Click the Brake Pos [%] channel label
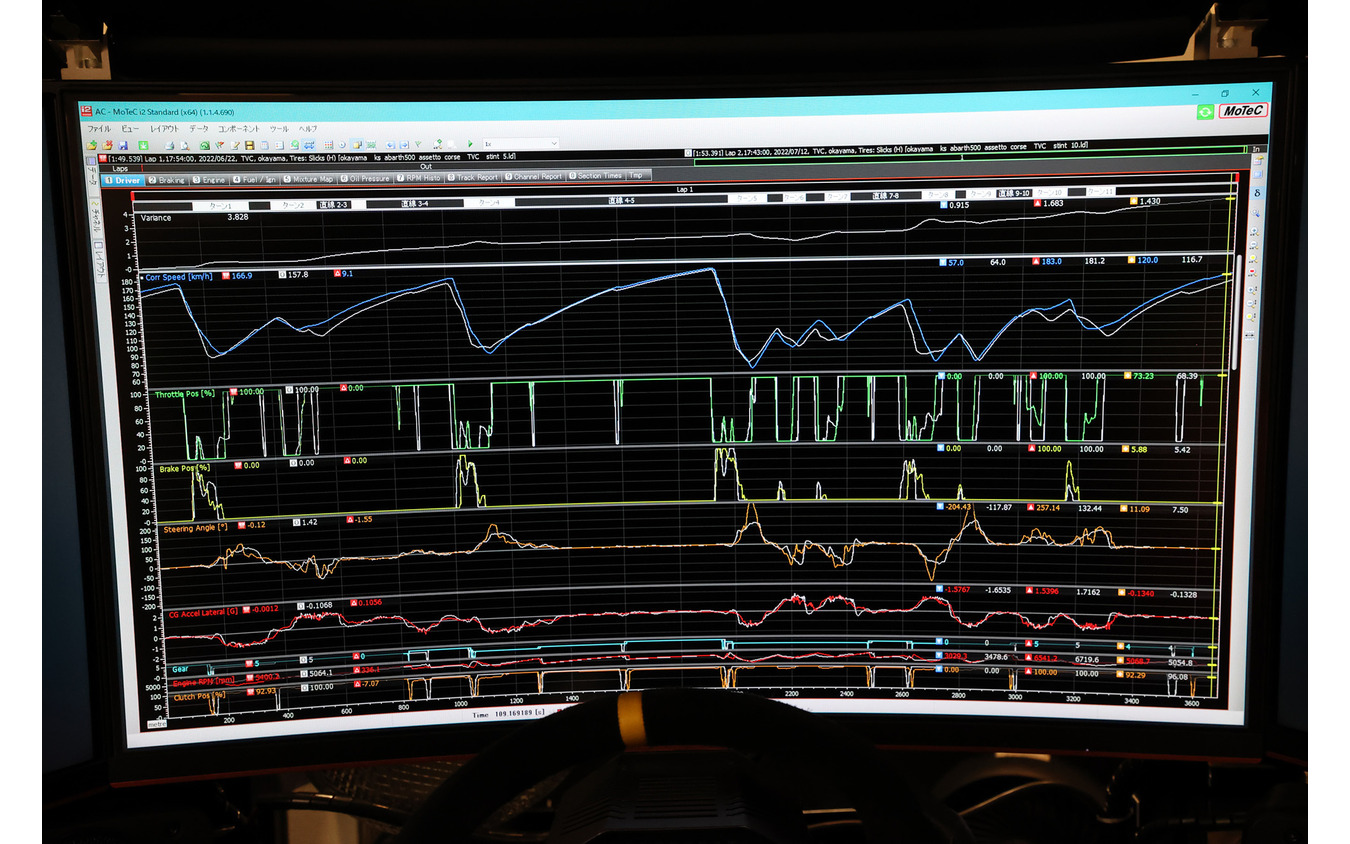Screen dimensions: 1350x844 pyautogui.click(x=184, y=467)
